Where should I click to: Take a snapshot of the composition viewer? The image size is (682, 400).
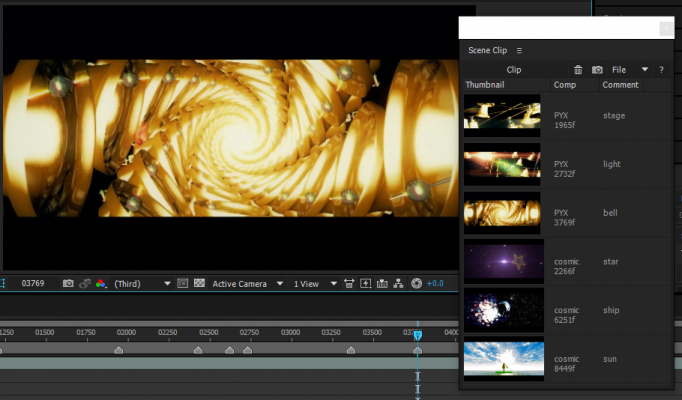point(68,284)
